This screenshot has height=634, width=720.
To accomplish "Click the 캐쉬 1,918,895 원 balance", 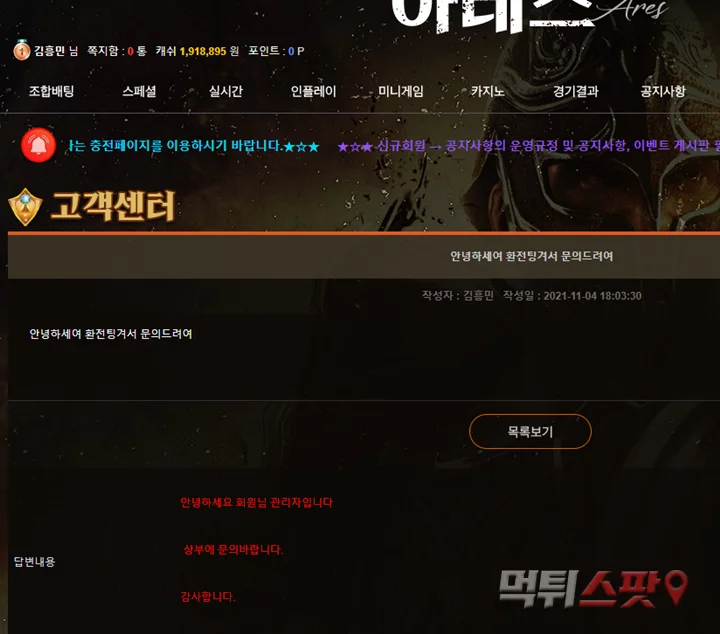I will [197, 51].
